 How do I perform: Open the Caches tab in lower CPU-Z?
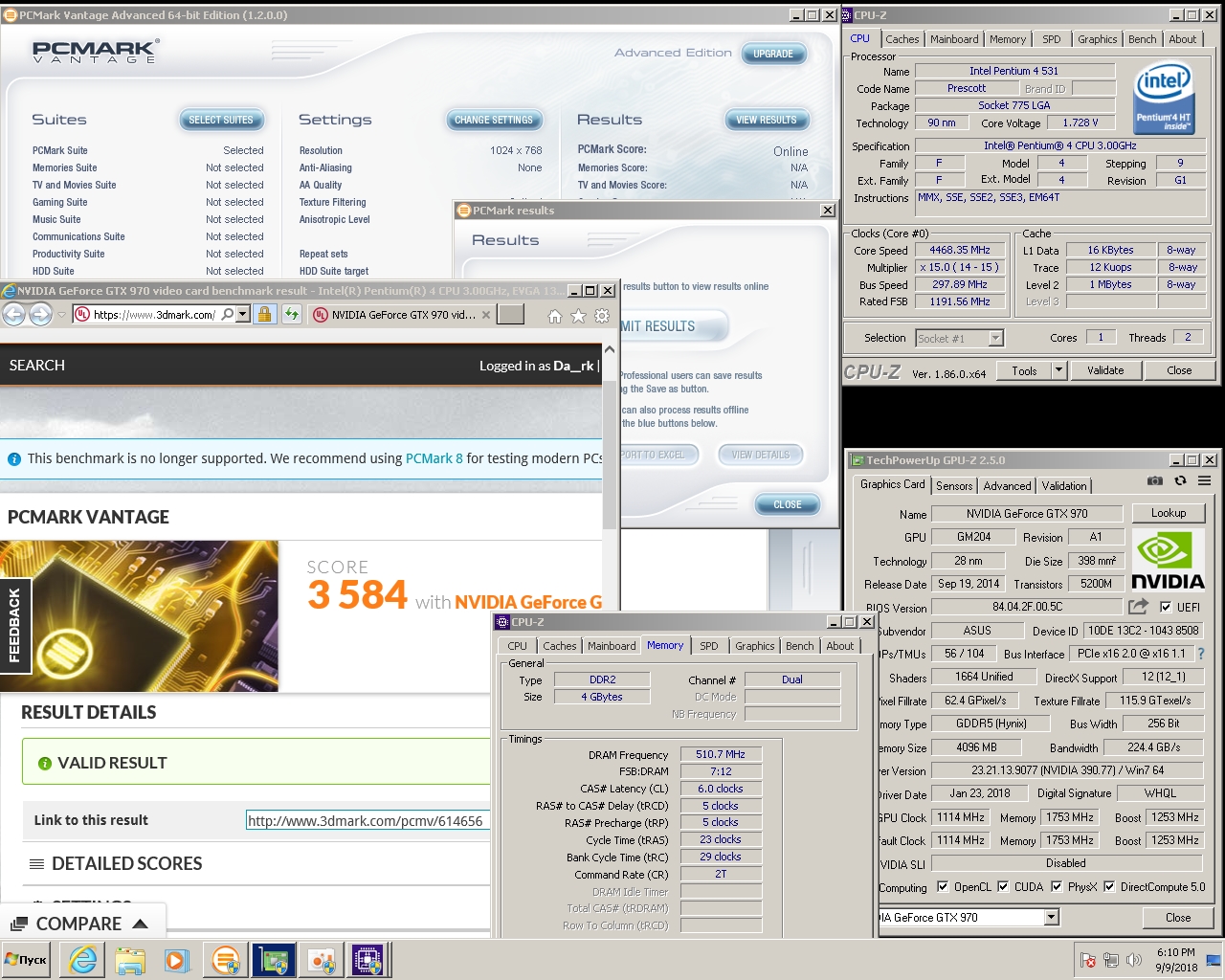[560, 646]
